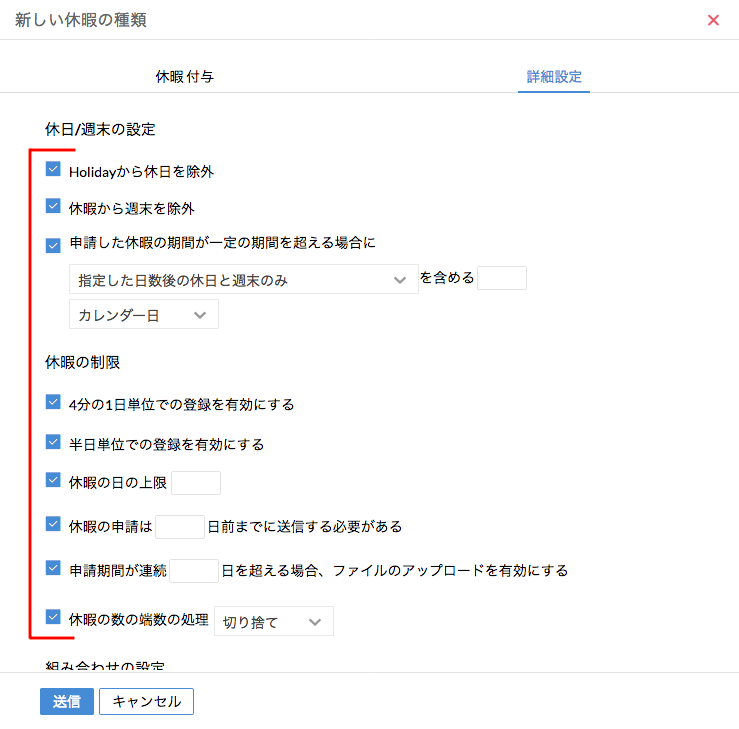739x729 pixels.
Task: Click the 申請期間が連続 days input field
Action: tap(194, 571)
